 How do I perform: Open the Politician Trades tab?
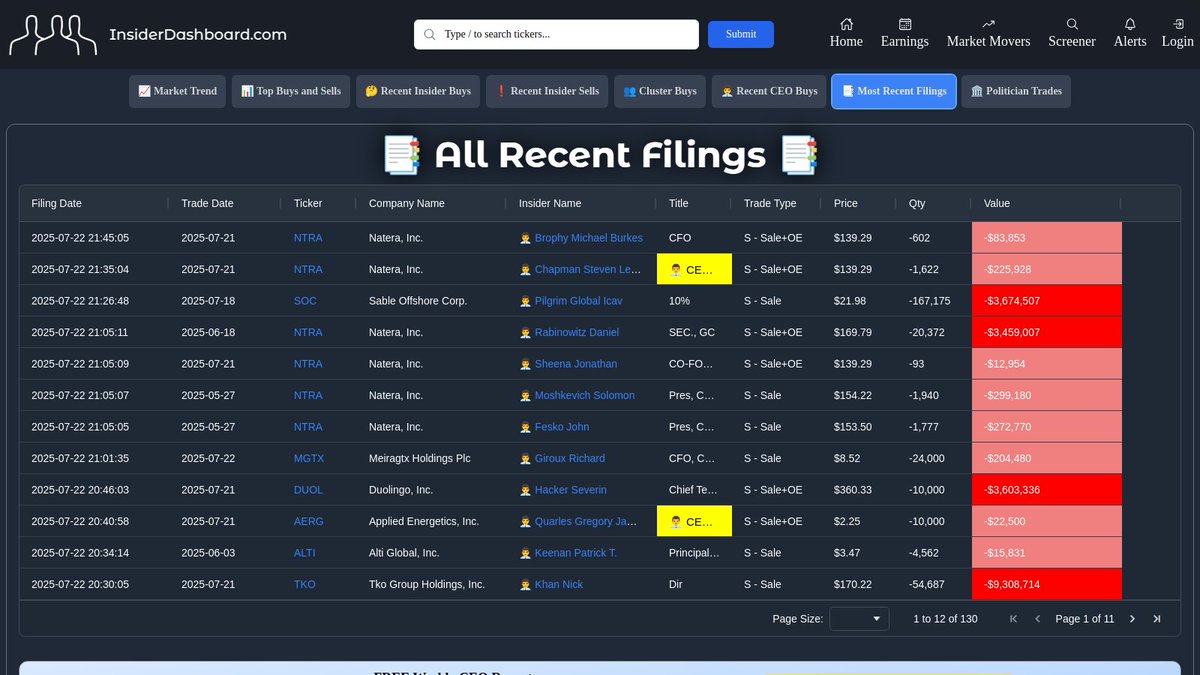point(1016,91)
